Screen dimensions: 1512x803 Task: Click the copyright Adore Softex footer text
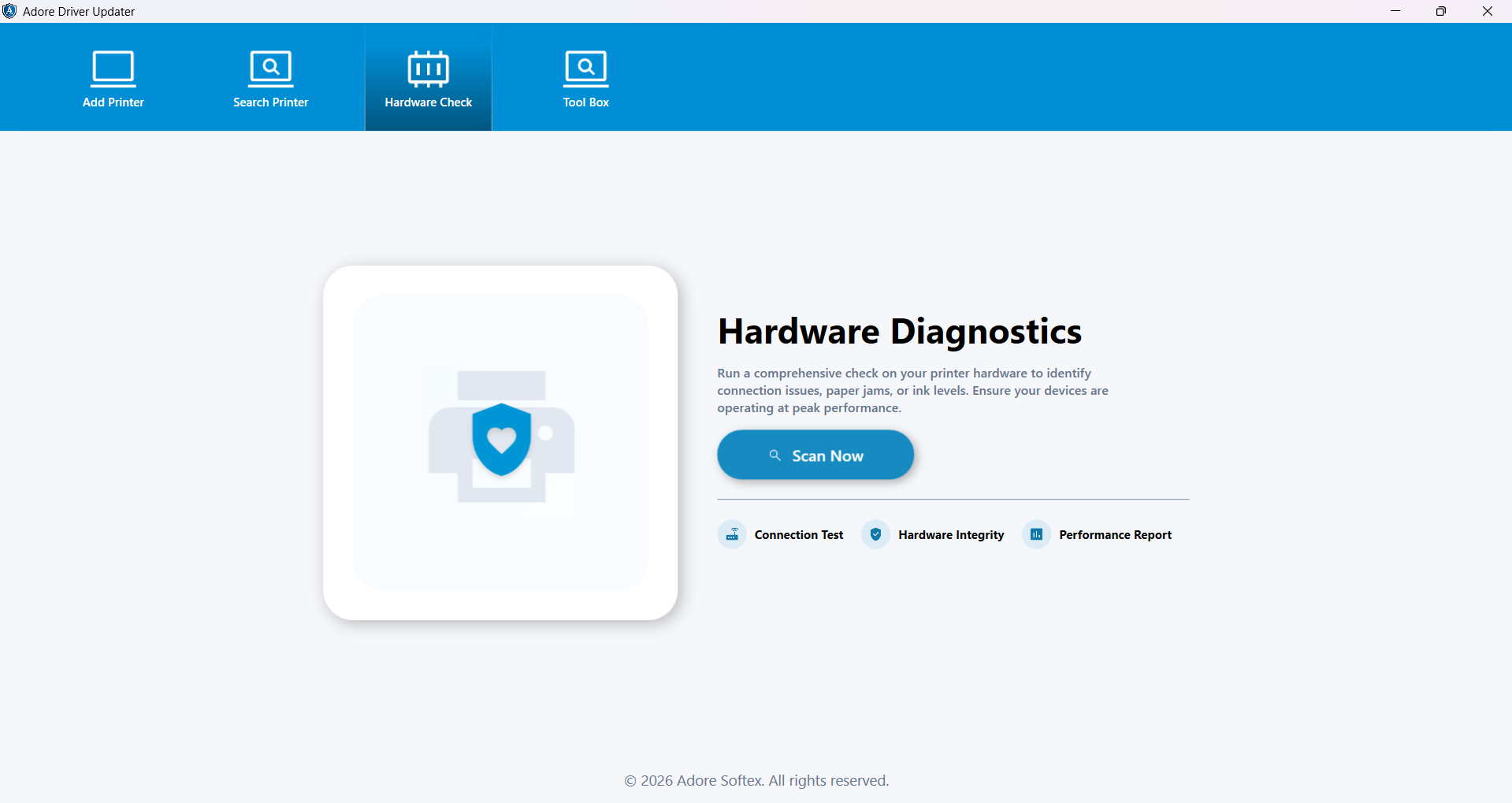coord(756,781)
